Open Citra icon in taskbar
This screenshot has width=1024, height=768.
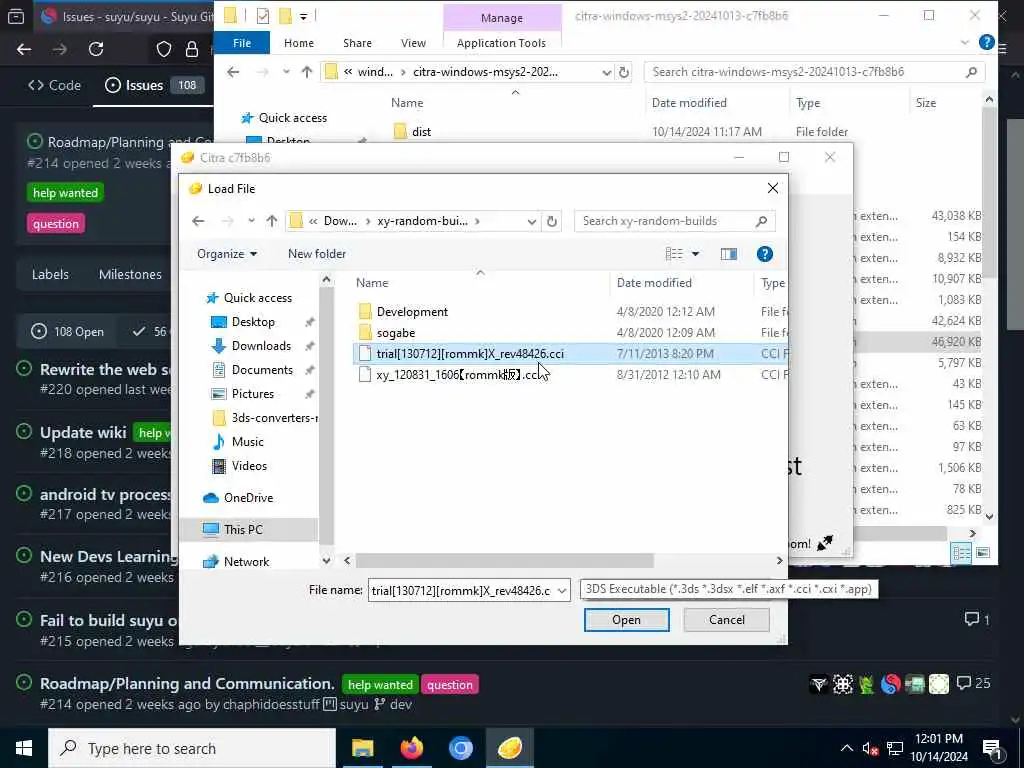[509, 748]
